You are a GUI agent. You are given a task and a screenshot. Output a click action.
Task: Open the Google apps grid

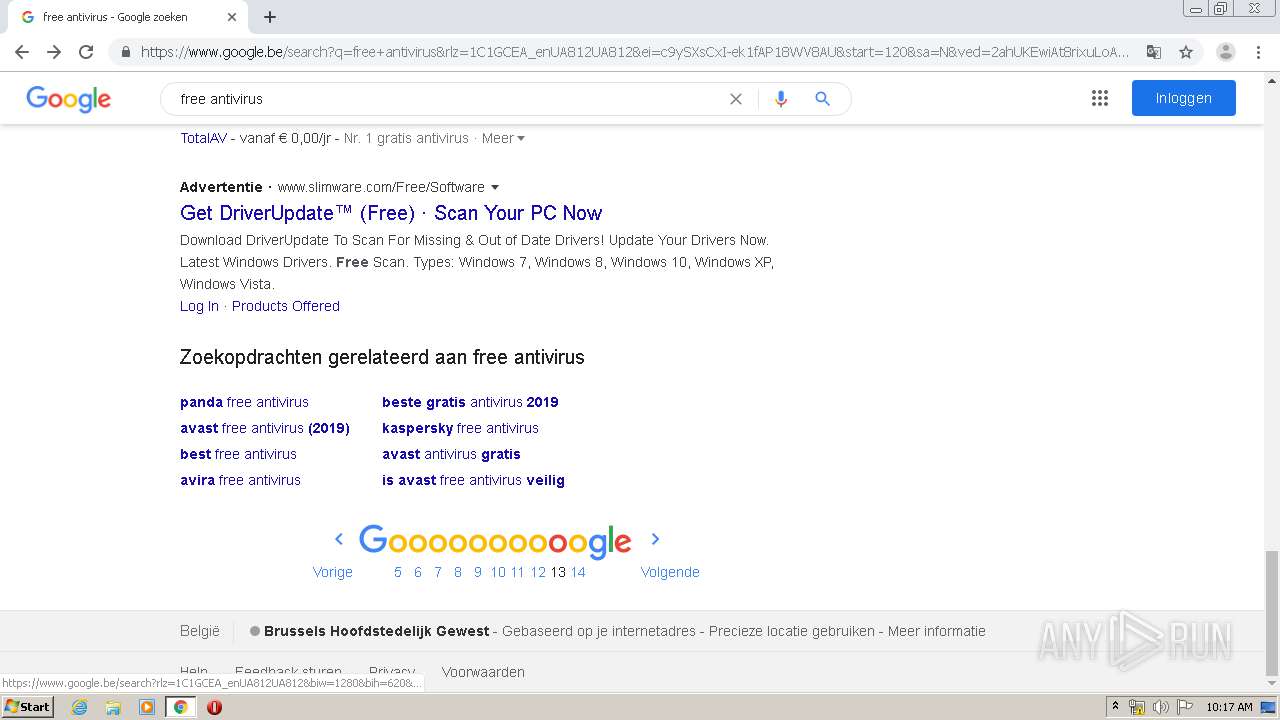pyautogui.click(x=1100, y=98)
